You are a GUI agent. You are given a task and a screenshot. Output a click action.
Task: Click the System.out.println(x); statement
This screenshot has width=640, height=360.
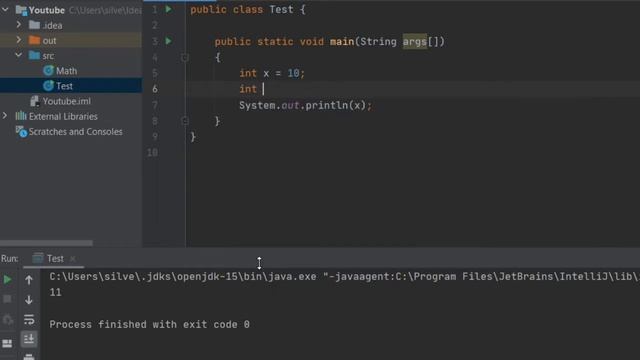coord(305,105)
